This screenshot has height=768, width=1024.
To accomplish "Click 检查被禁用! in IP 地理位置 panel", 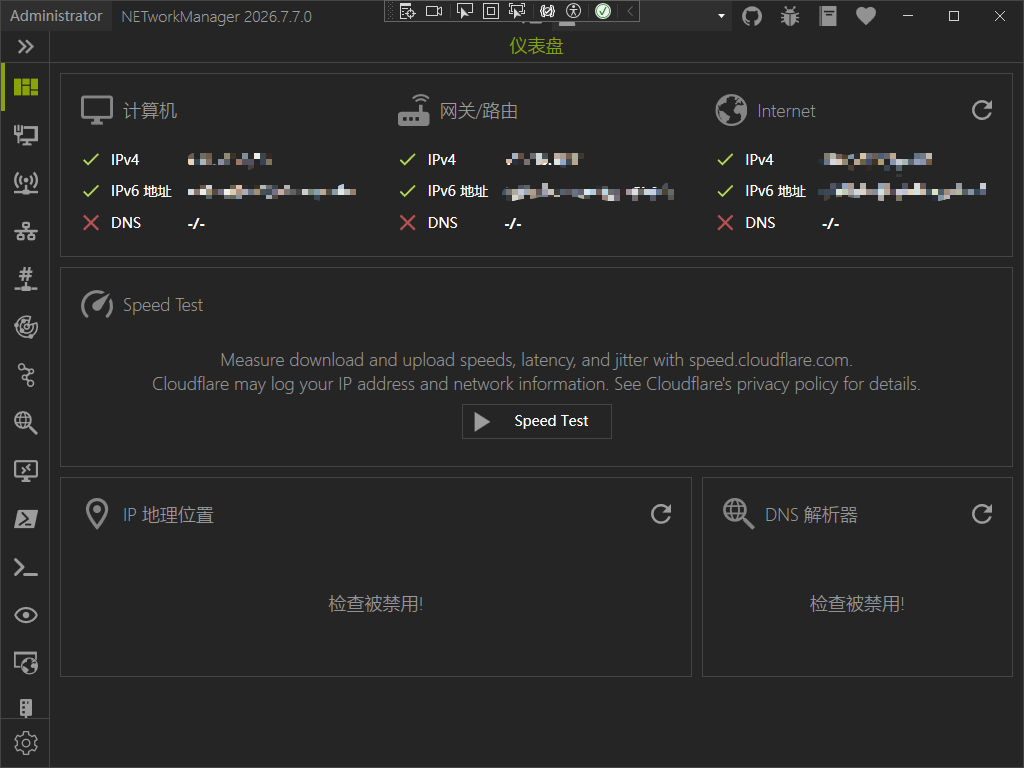I will [x=376, y=603].
